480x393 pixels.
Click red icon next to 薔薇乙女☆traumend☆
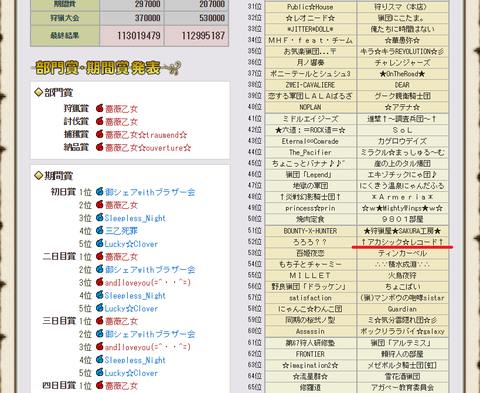[x=99, y=134]
